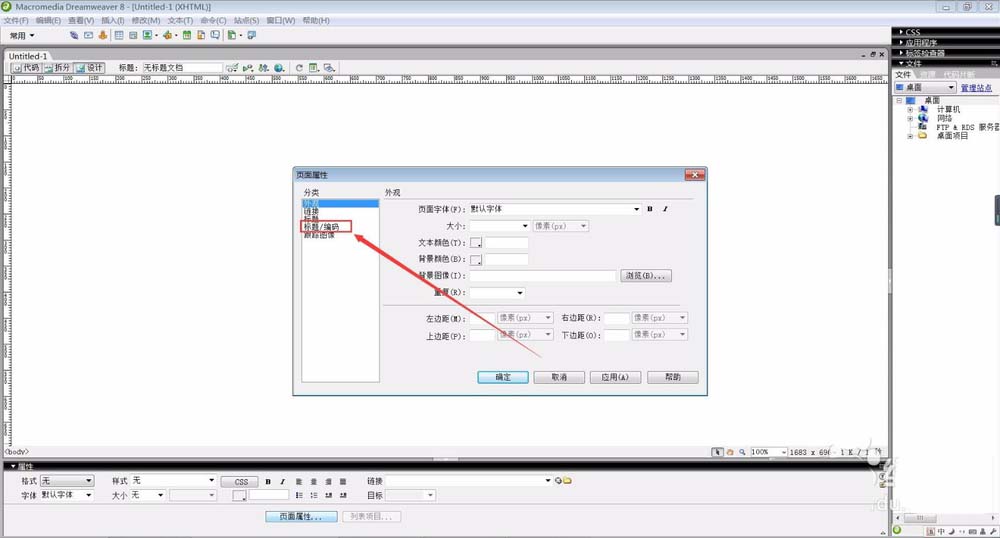The height and width of the screenshot is (538, 1000).
Task: Open the text color (文本颜色) swatch
Action: tap(476, 243)
